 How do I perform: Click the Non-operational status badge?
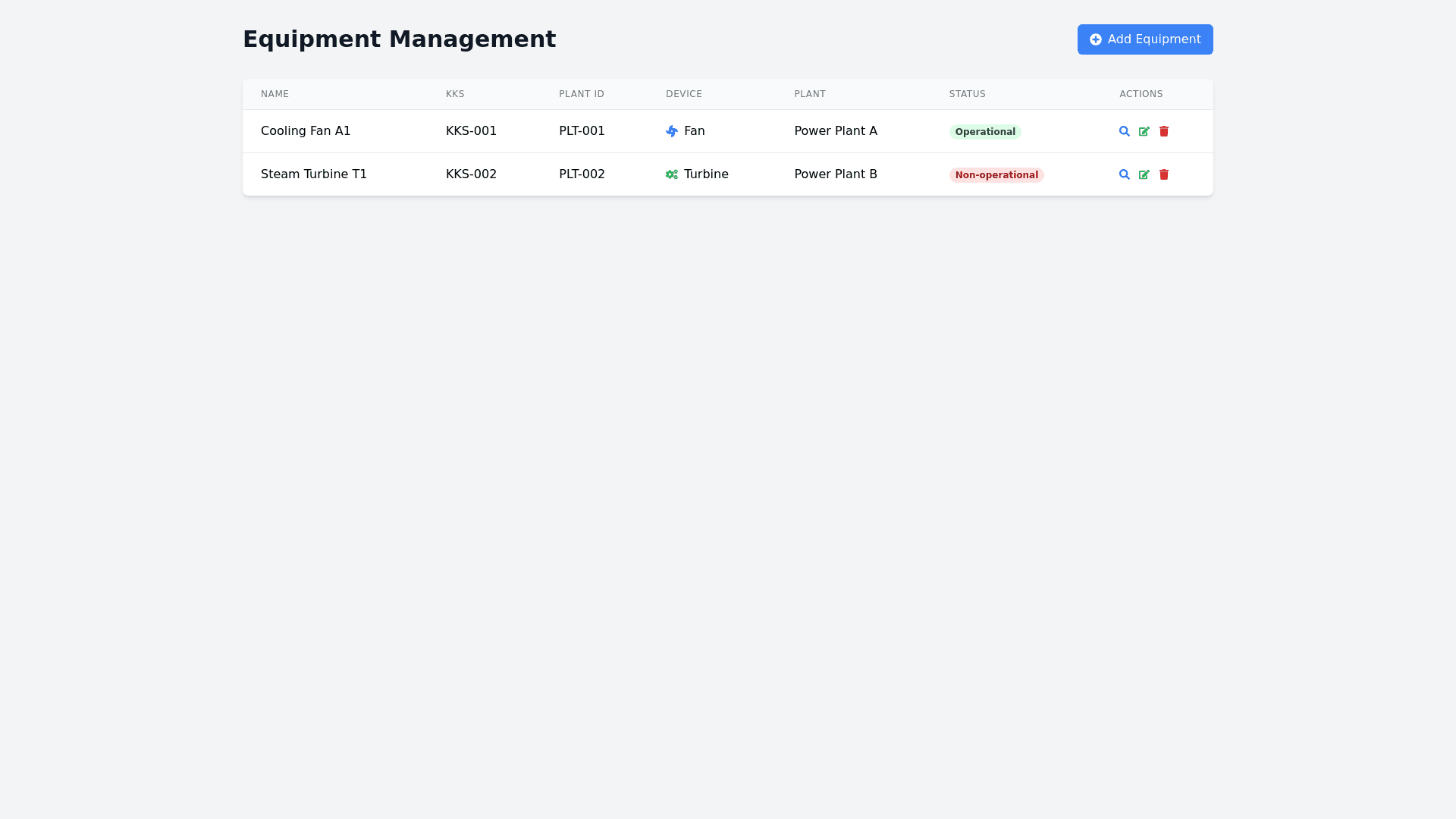(996, 174)
